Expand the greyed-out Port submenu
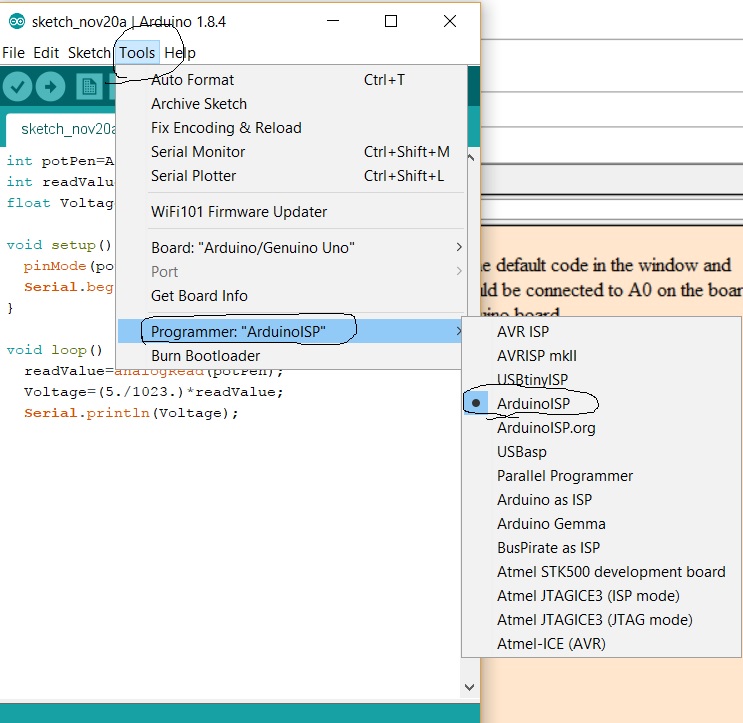This screenshot has width=743, height=723. tap(289, 272)
